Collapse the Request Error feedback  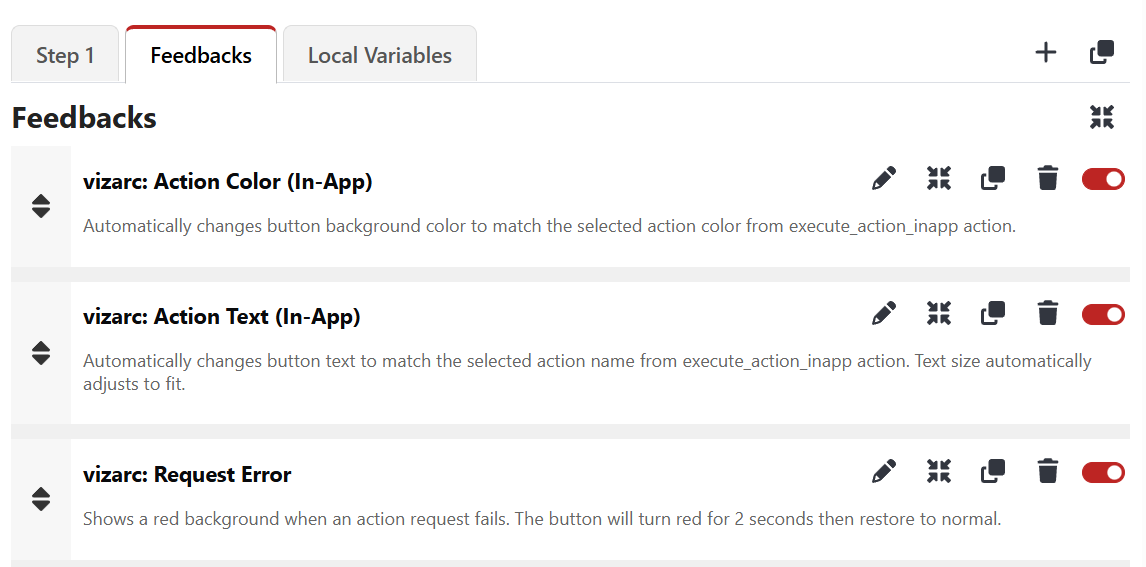(939, 471)
